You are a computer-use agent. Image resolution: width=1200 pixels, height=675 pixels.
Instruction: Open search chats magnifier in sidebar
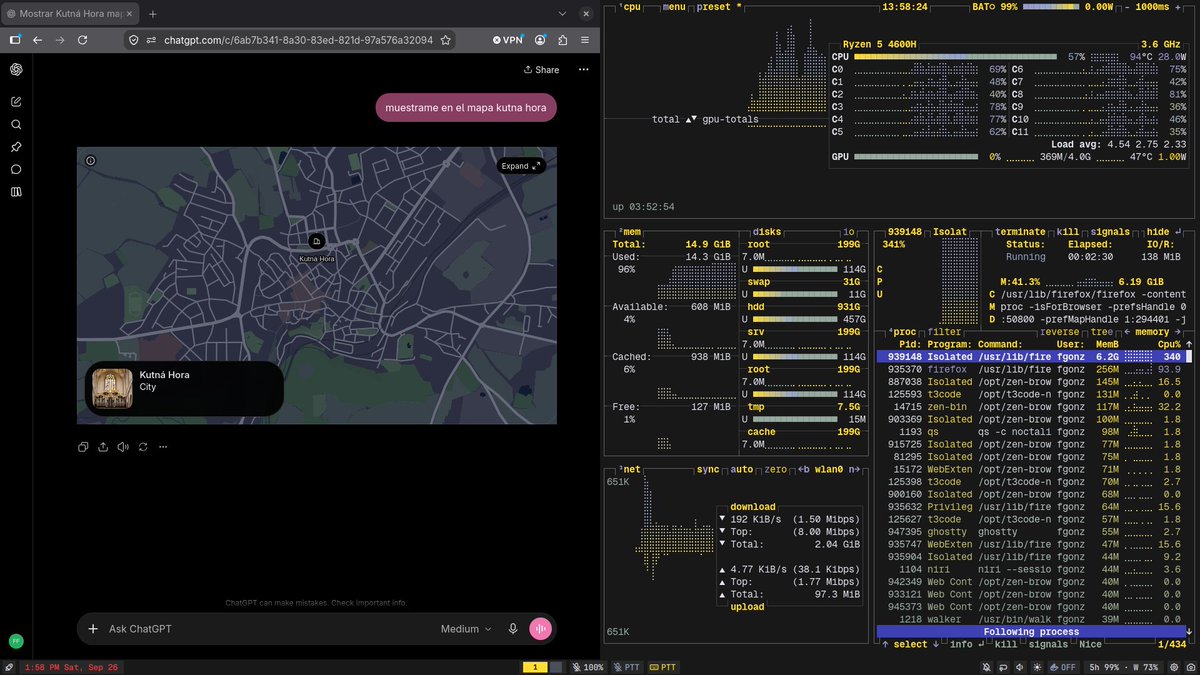(16, 125)
